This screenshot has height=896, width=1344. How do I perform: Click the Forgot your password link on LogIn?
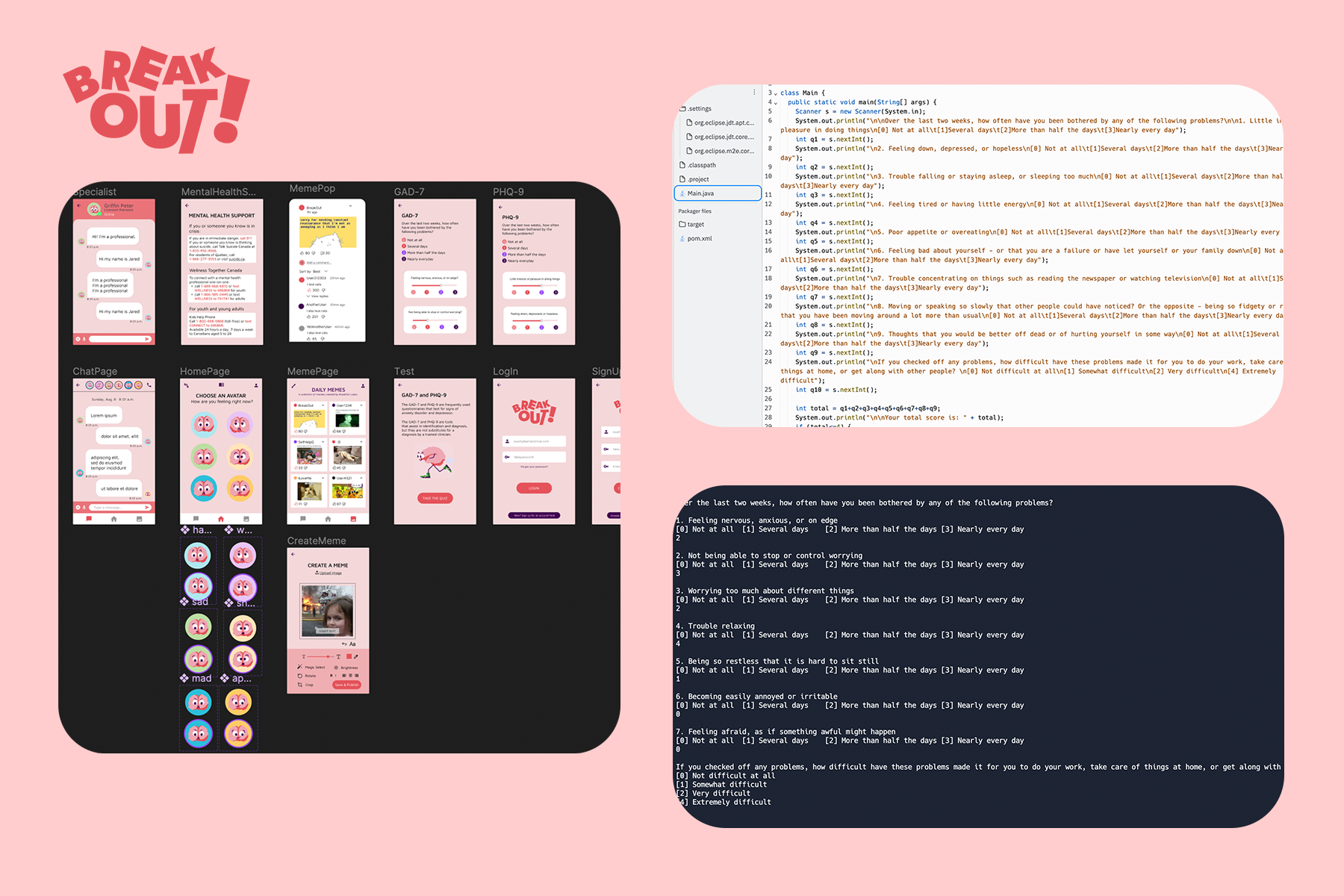coord(535,467)
